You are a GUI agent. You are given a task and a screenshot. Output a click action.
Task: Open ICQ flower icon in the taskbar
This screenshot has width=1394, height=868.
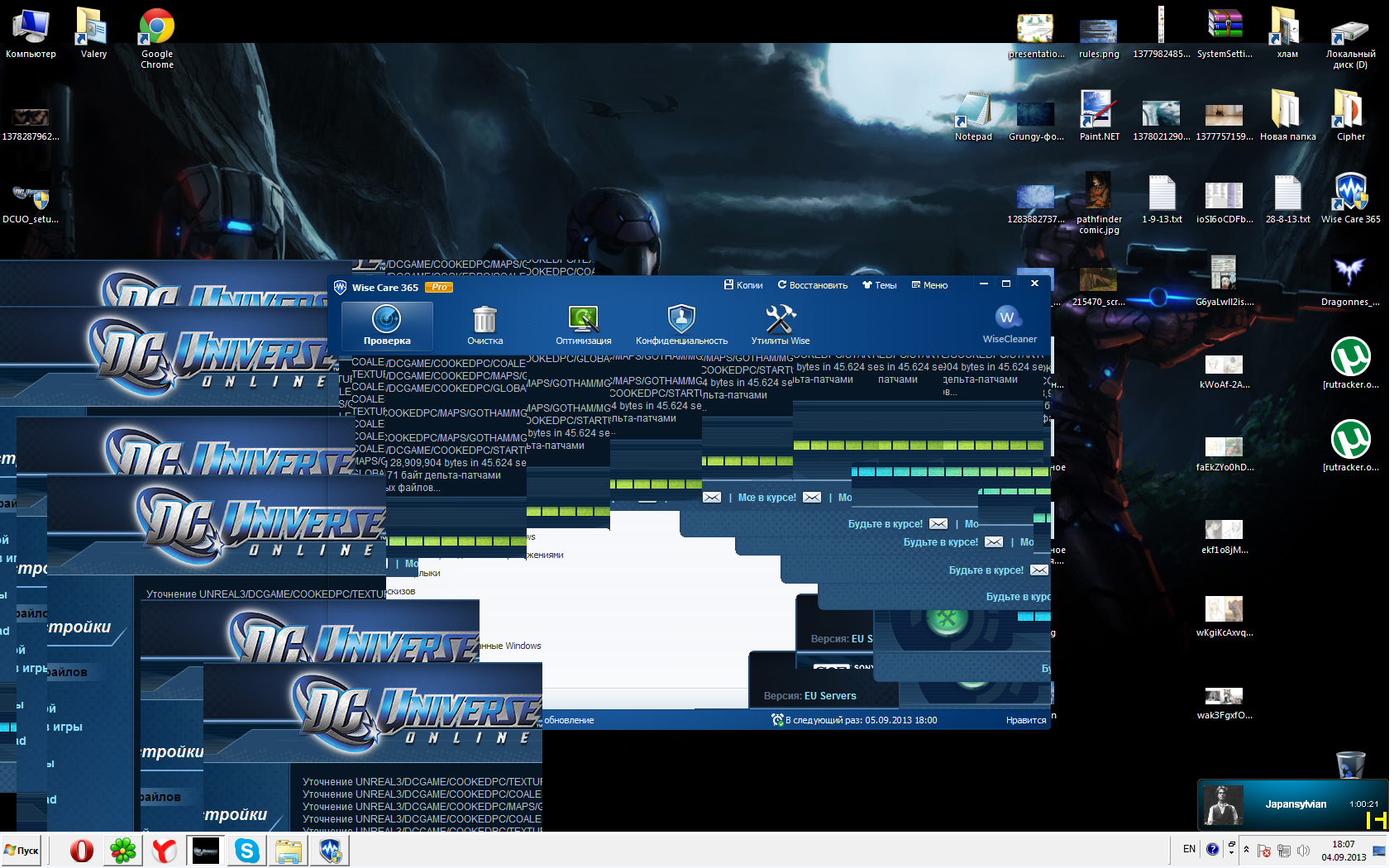(122, 851)
